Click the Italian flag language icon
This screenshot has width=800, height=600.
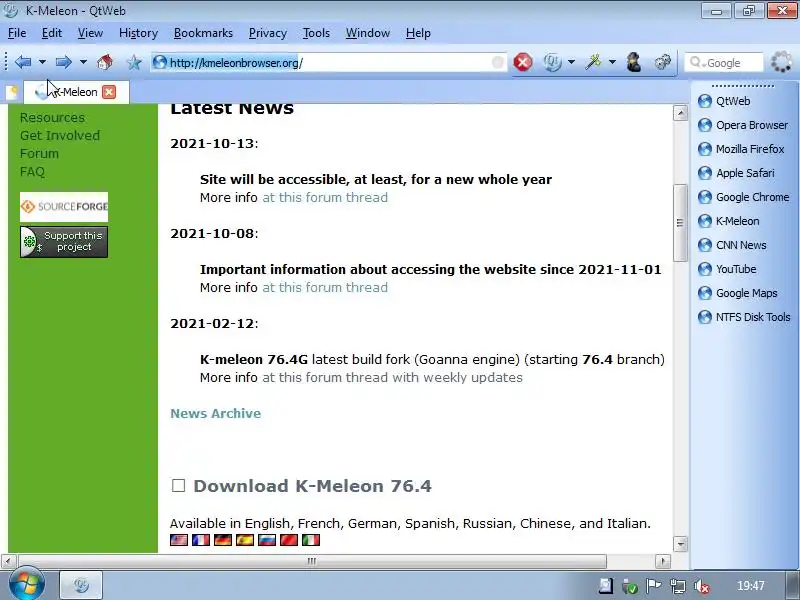310,540
